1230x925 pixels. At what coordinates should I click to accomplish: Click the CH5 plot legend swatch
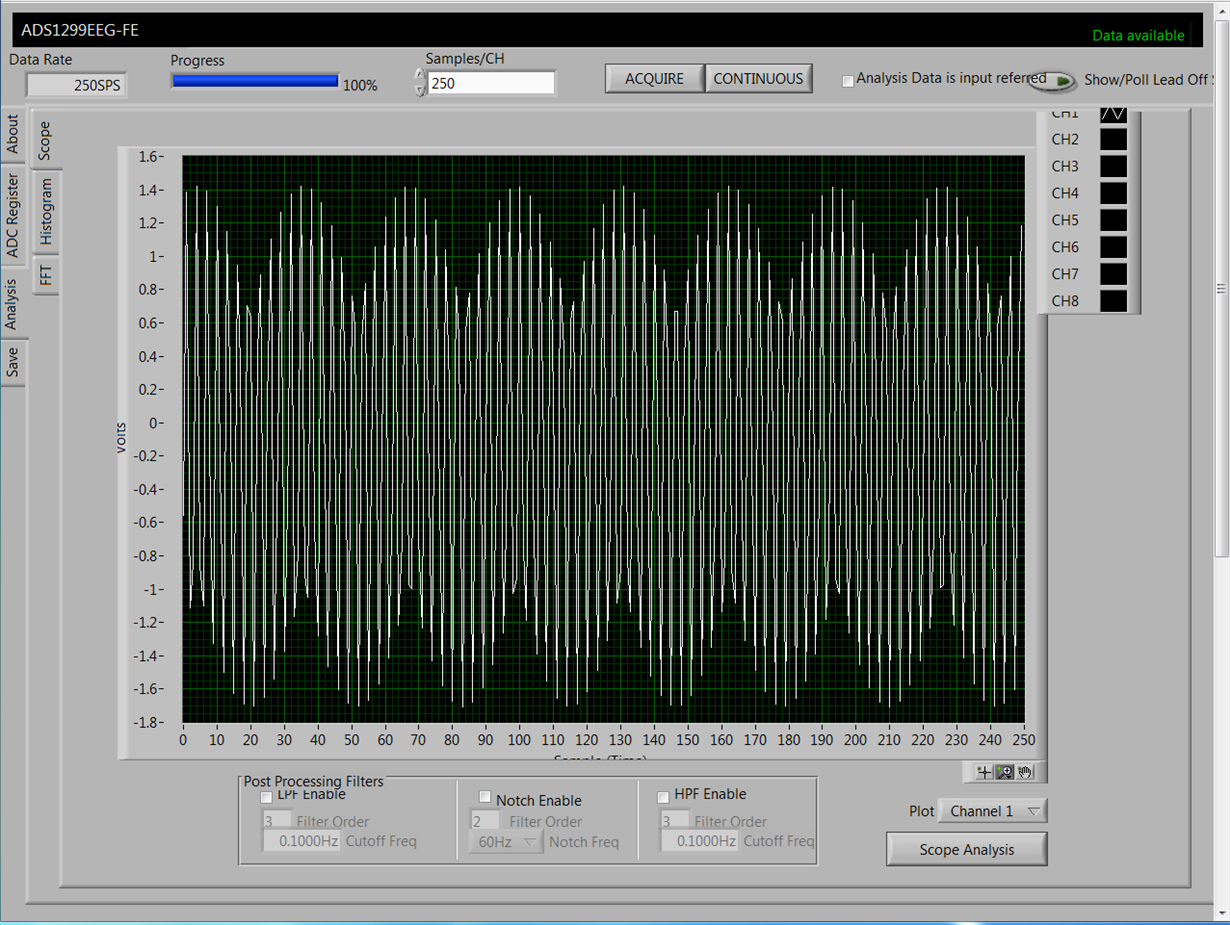pyautogui.click(x=1113, y=220)
